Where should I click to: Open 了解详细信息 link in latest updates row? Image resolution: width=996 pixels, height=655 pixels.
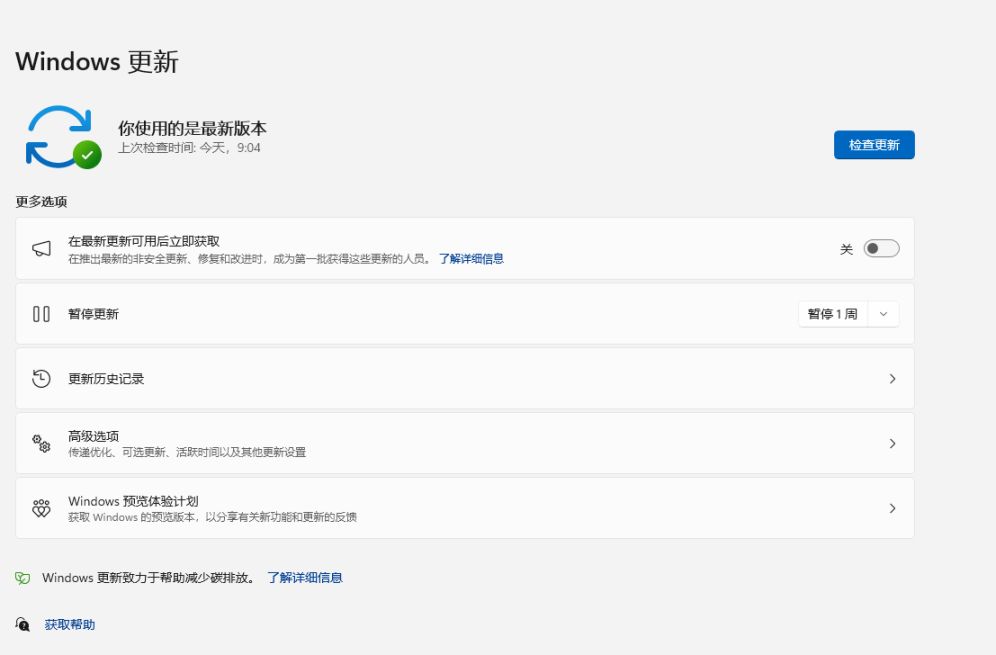[471, 259]
